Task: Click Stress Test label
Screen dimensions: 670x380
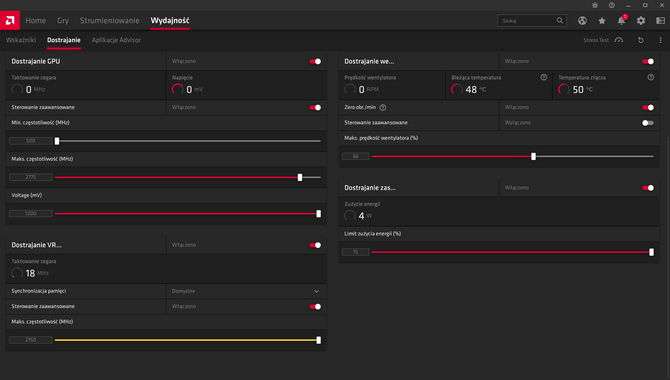Action: [x=596, y=40]
